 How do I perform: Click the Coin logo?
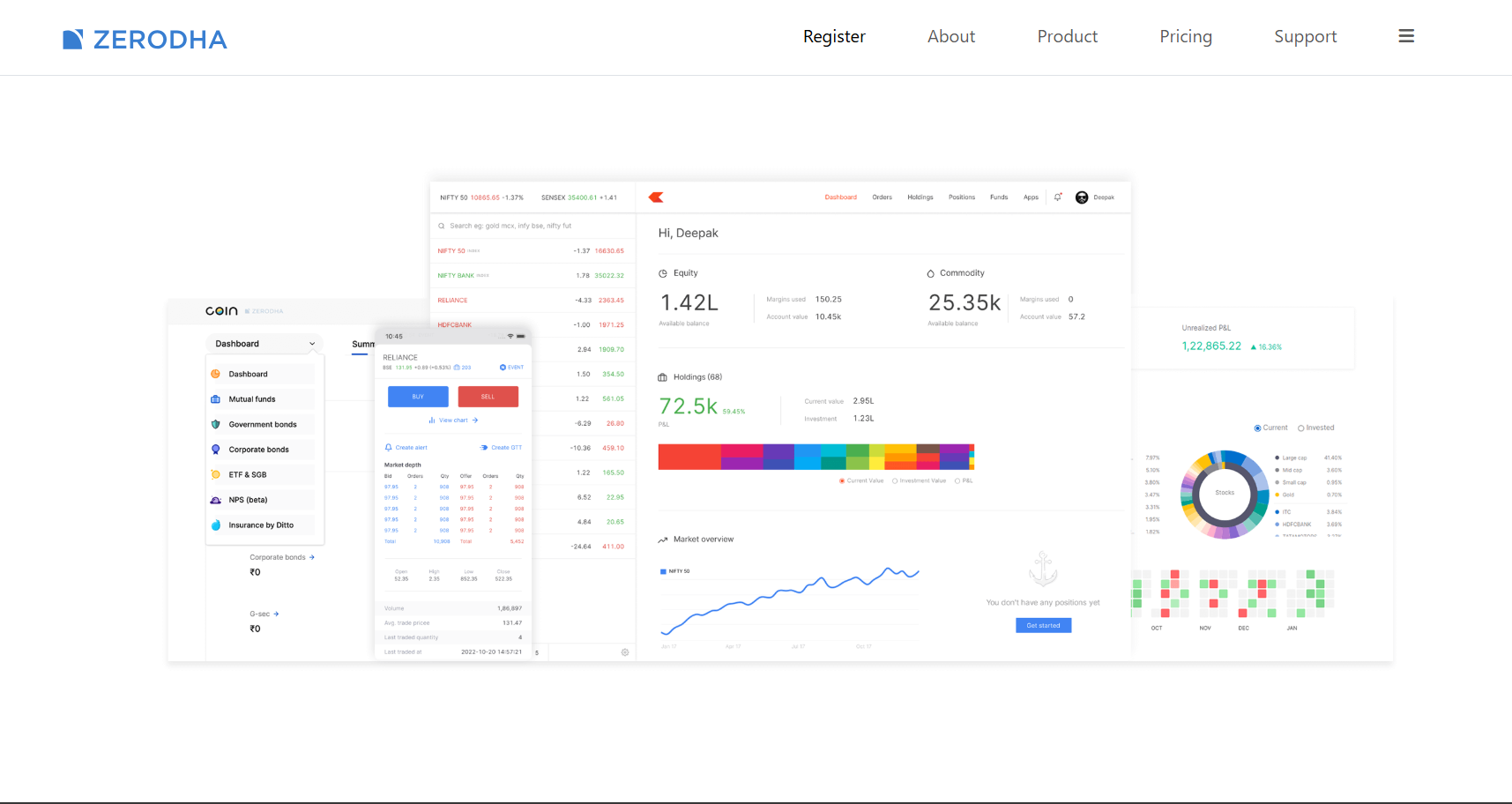221,310
